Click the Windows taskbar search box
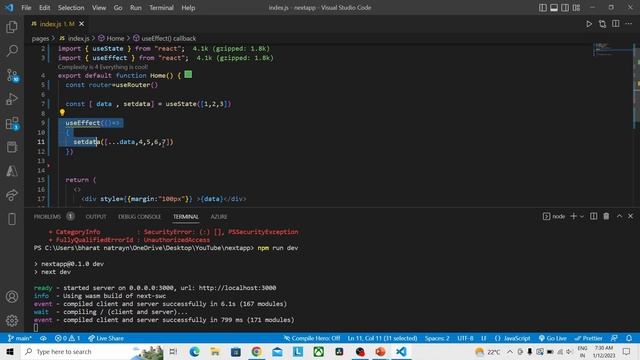The height and width of the screenshot is (360, 640). (91, 351)
